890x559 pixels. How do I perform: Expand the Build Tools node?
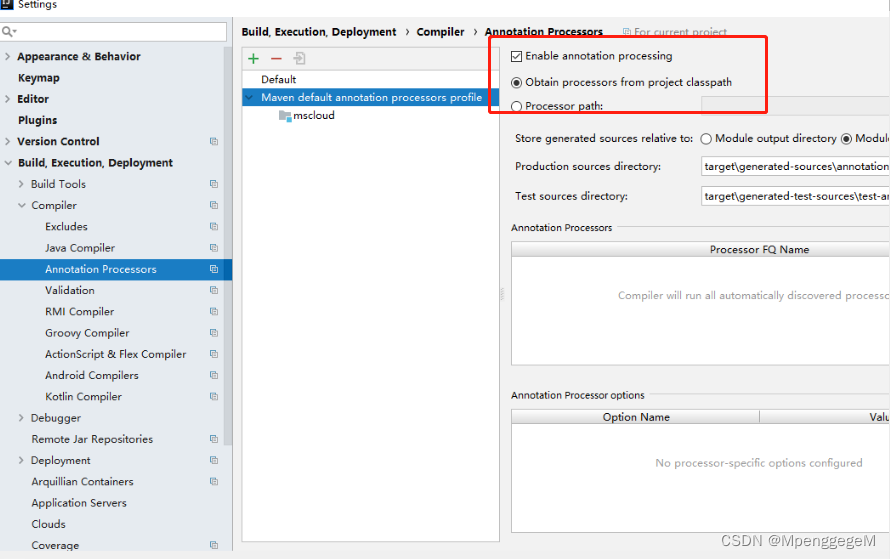click(x=21, y=184)
